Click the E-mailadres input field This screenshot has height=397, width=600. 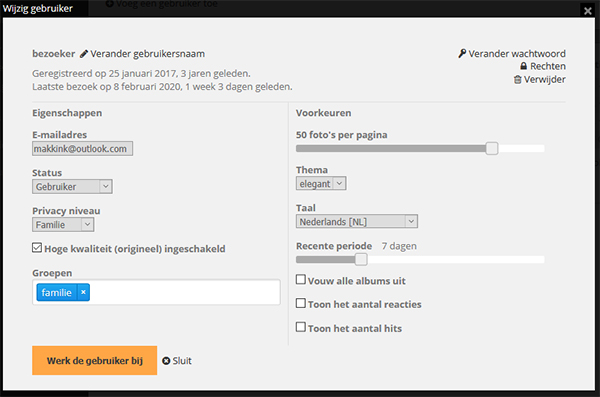click(x=82, y=149)
